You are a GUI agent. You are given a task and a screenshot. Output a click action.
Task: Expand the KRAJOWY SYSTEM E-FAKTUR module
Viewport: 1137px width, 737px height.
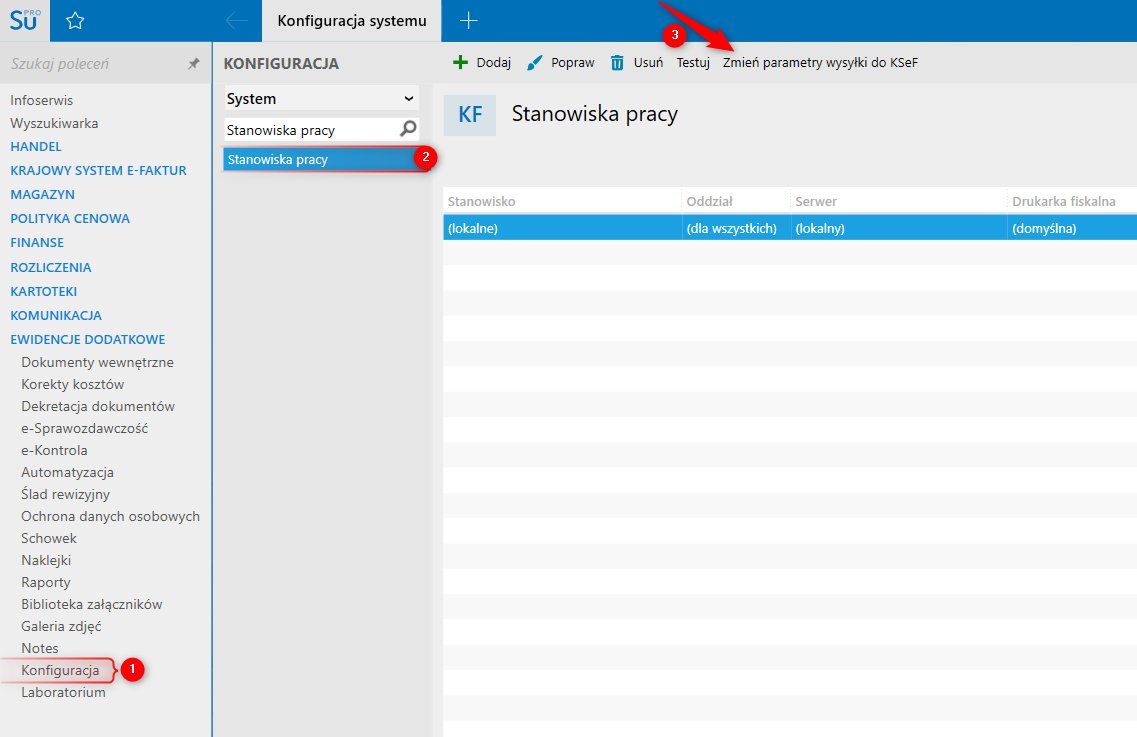click(99, 170)
